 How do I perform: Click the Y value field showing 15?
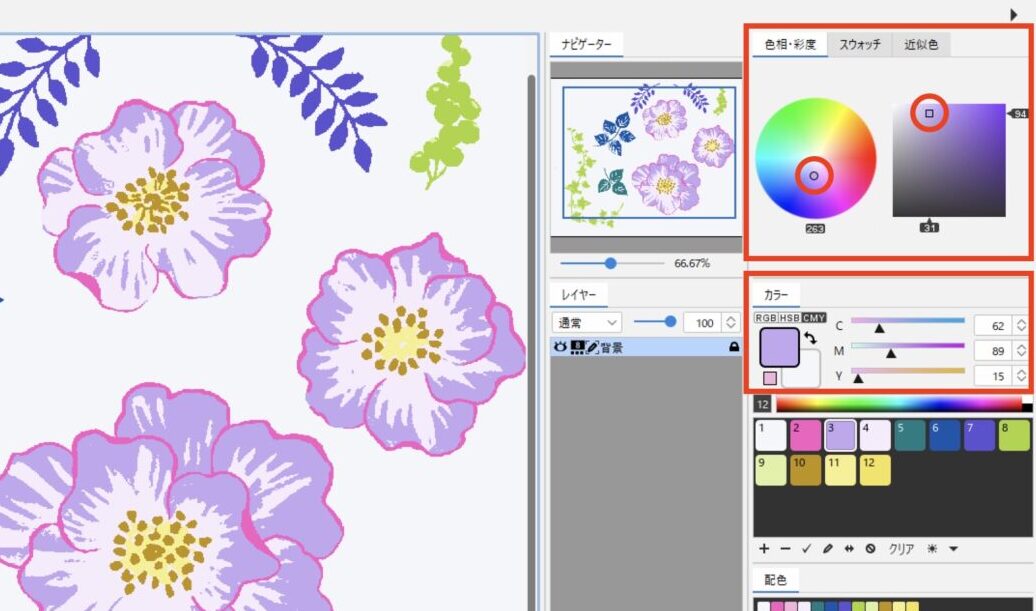click(x=994, y=376)
